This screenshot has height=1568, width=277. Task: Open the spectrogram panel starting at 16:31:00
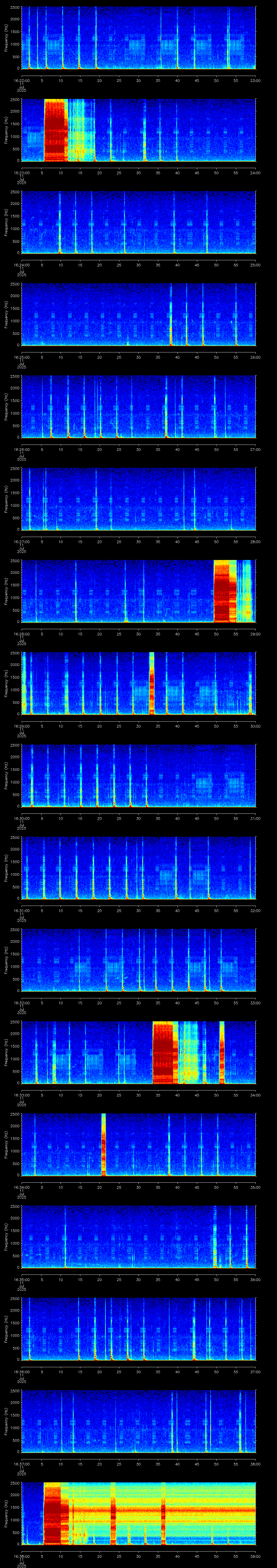(139, 868)
